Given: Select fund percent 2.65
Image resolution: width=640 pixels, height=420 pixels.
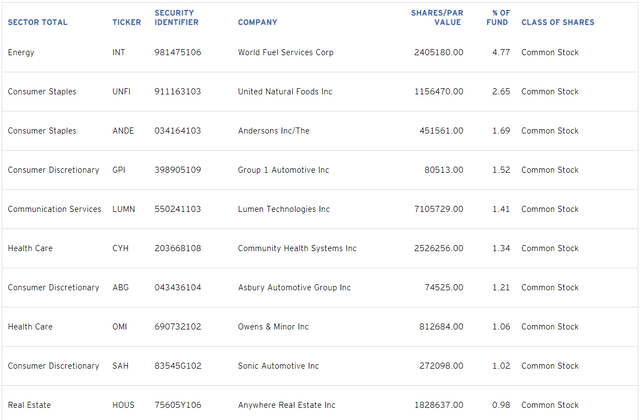Looking at the screenshot, I should pyautogui.click(x=501, y=91).
